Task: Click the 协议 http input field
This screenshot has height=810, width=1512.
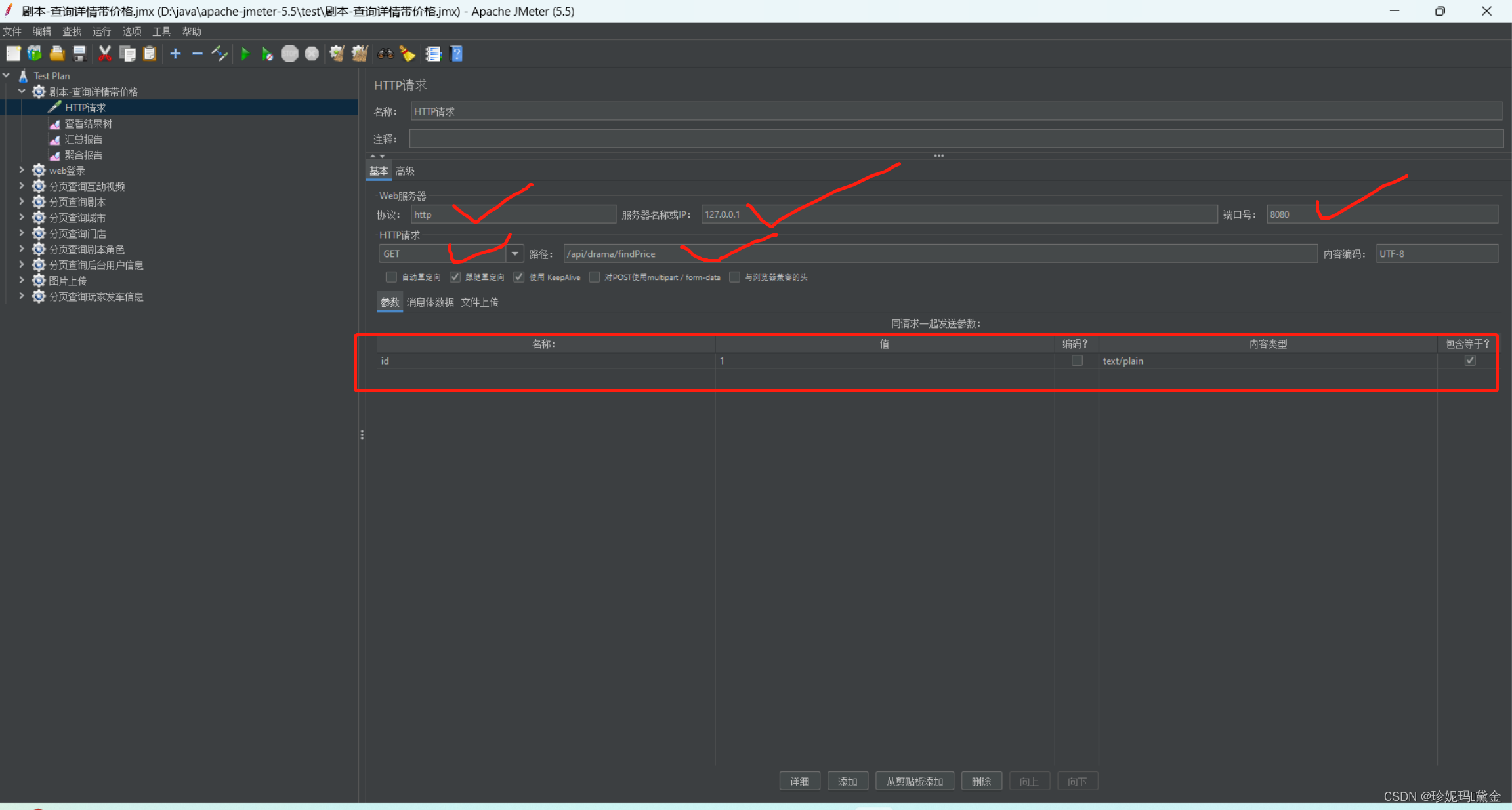Action: (x=513, y=214)
